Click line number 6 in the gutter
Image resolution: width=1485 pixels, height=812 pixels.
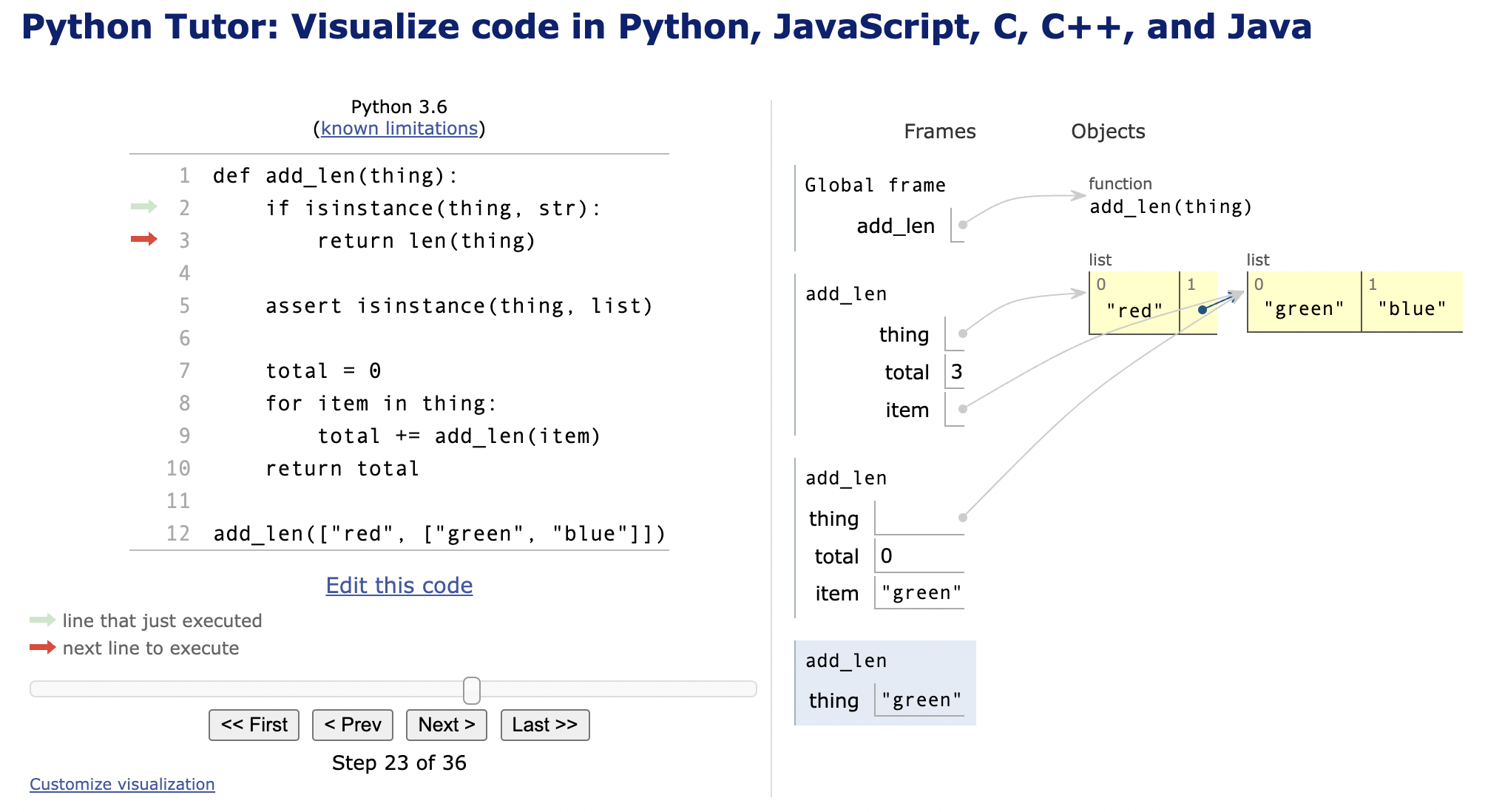click(x=184, y=339)
